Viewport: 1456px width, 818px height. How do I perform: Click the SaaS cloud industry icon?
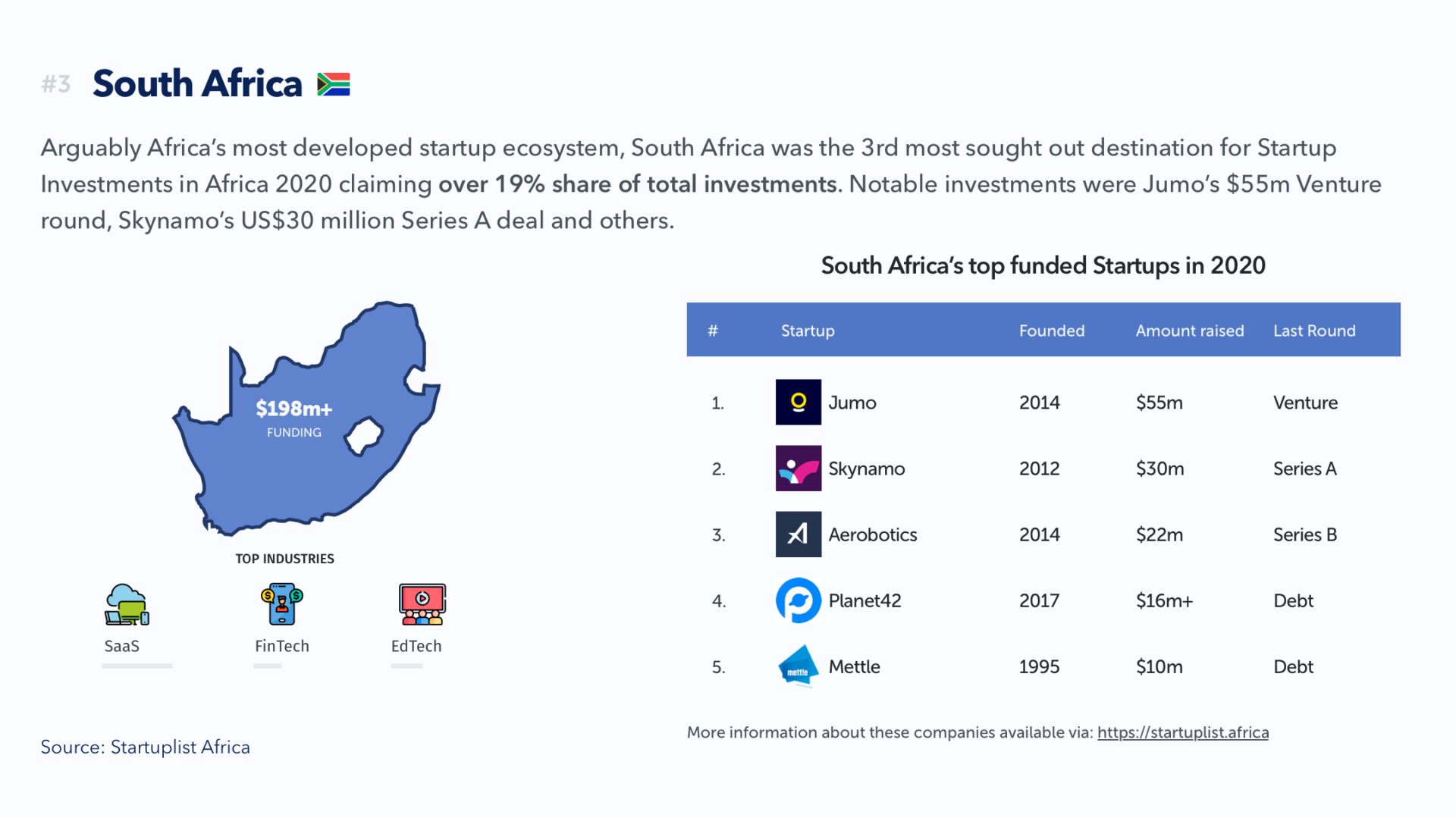click(127, 604)
